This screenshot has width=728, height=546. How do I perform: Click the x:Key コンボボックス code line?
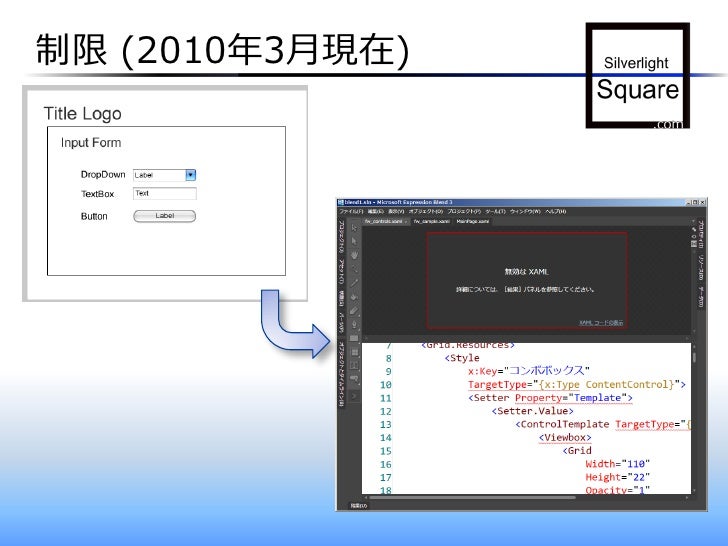point(529,370)
